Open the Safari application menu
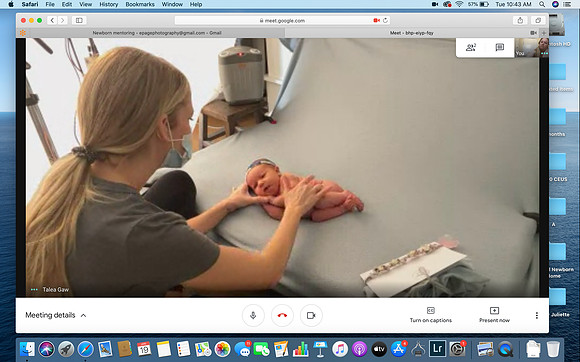Viewport: 580px width, 362px height. pos(30,4)
